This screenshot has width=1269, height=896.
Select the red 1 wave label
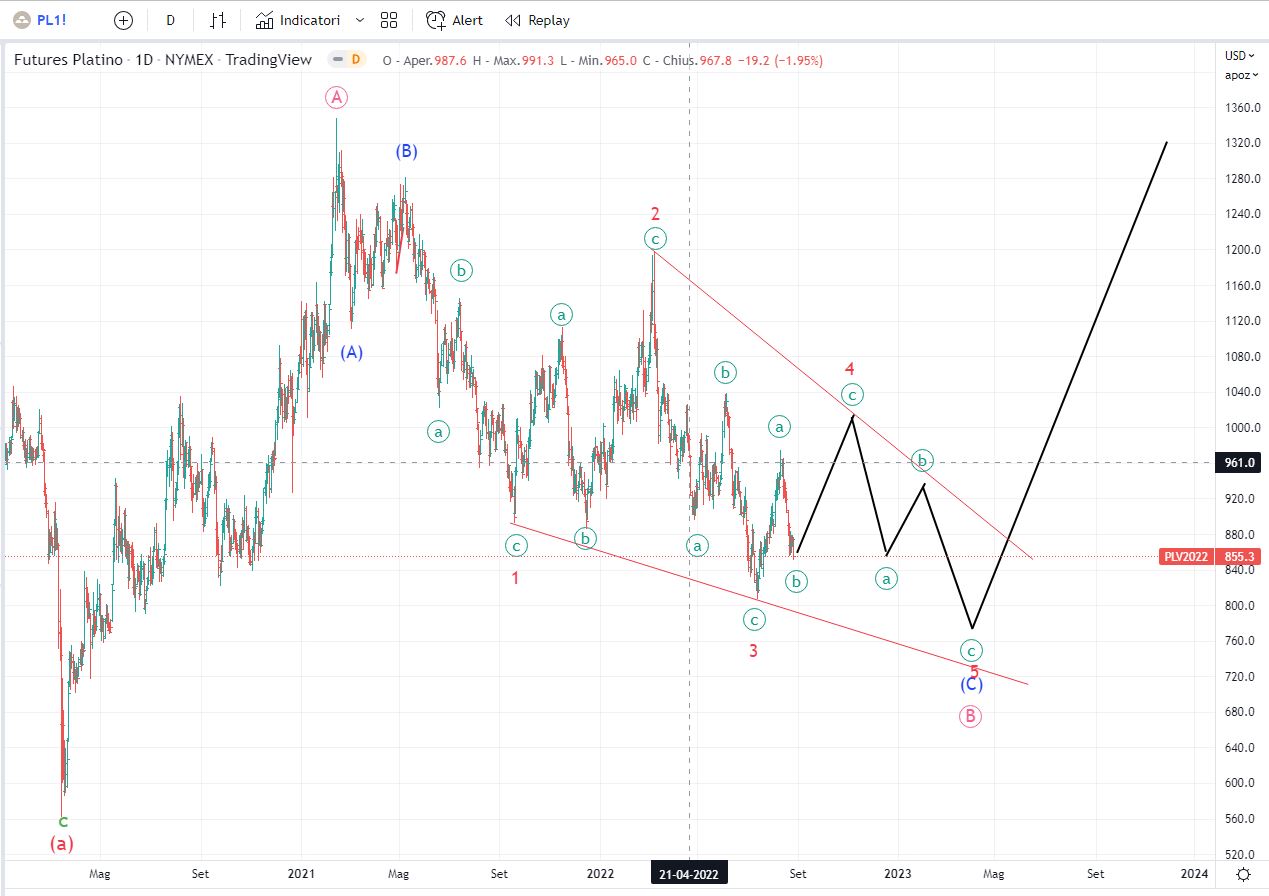point(515,578)
